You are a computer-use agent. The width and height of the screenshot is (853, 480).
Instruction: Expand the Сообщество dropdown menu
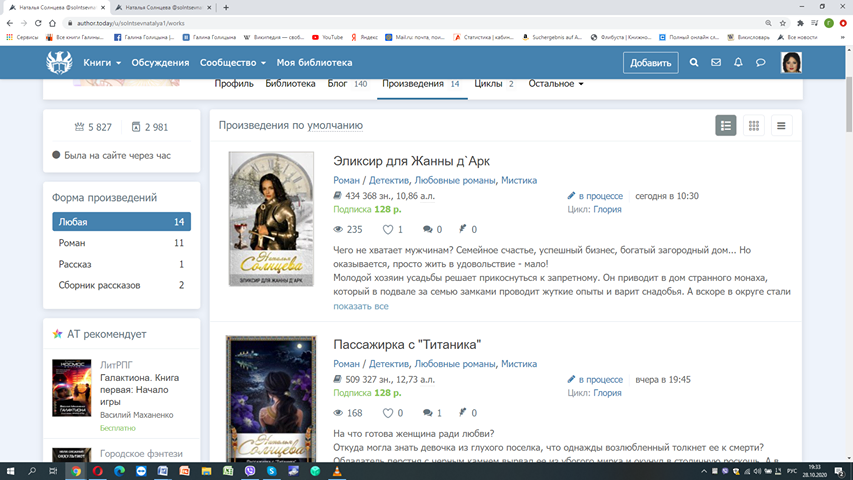click(x=232, y=63)
